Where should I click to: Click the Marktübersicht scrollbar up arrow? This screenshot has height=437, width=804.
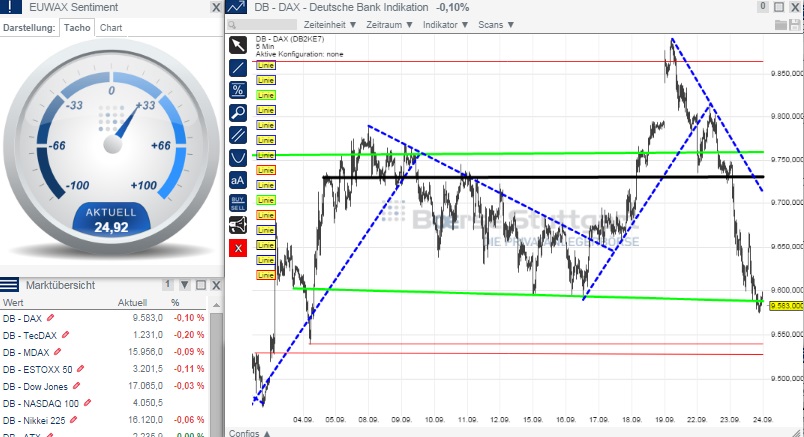click(x=216, y=305)
